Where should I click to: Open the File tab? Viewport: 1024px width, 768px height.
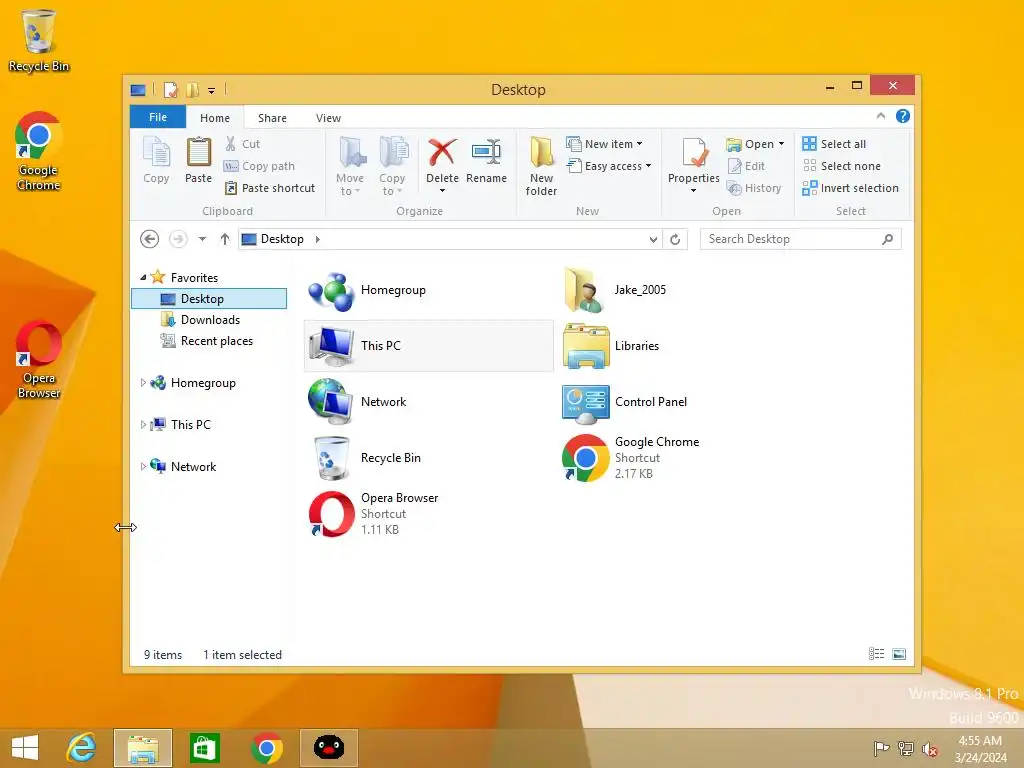tap(158, 117)
